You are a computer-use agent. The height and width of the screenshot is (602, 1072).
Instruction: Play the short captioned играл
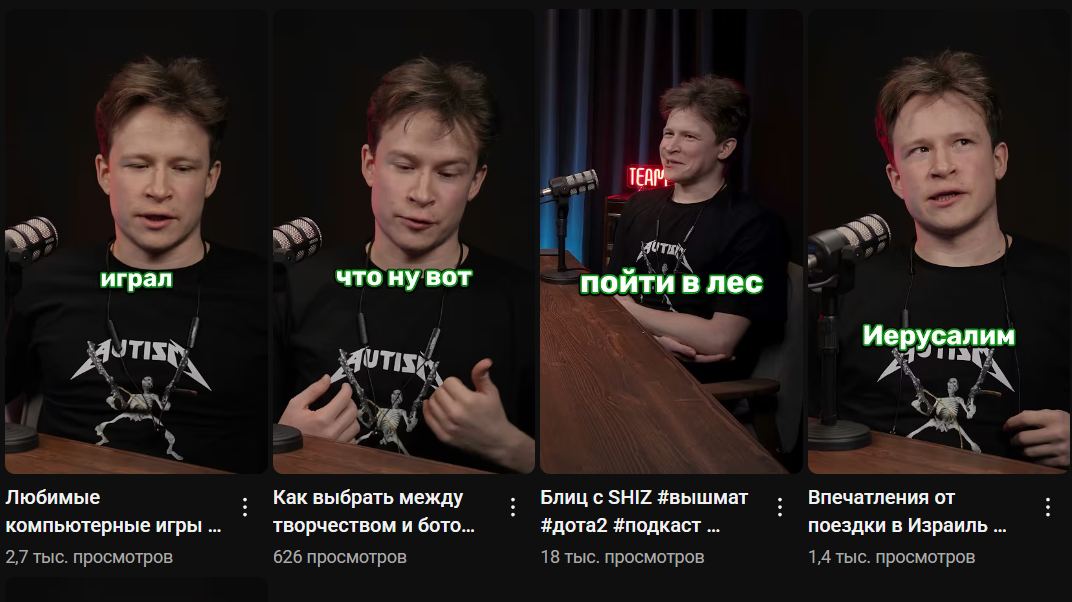[x=137, y=241]
